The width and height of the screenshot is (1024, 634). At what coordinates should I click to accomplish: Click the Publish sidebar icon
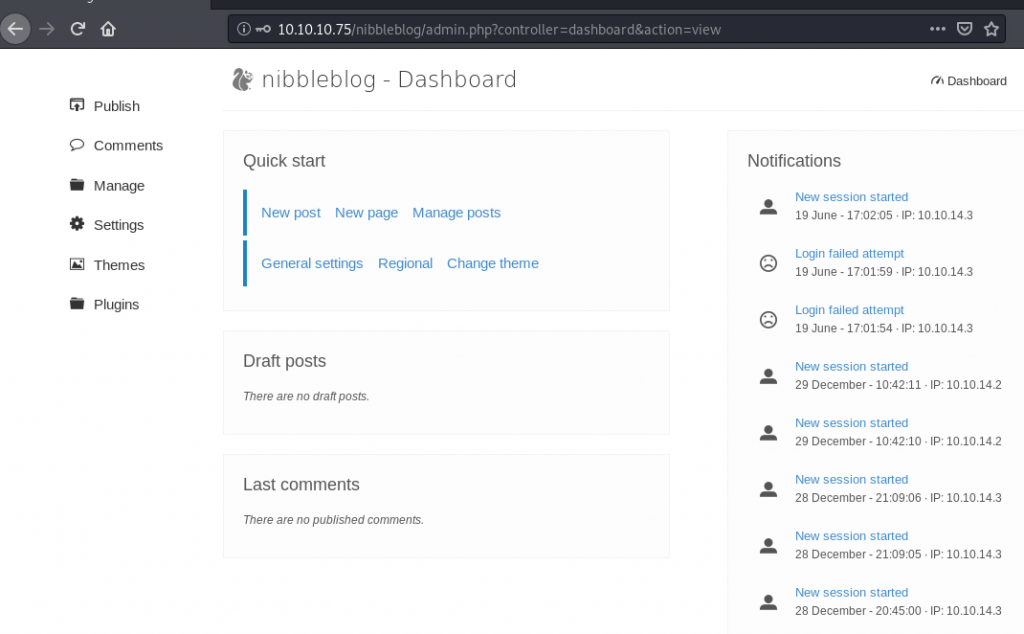77,104
